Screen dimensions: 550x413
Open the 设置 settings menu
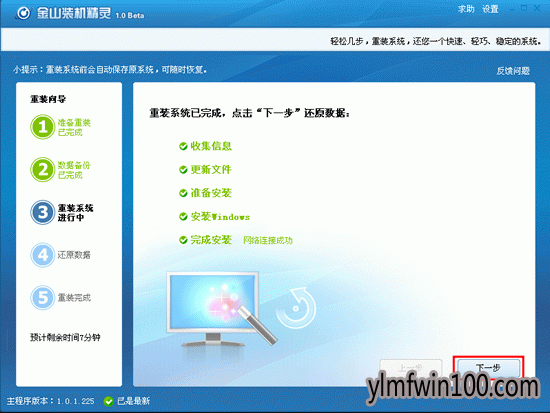(490, 9)
